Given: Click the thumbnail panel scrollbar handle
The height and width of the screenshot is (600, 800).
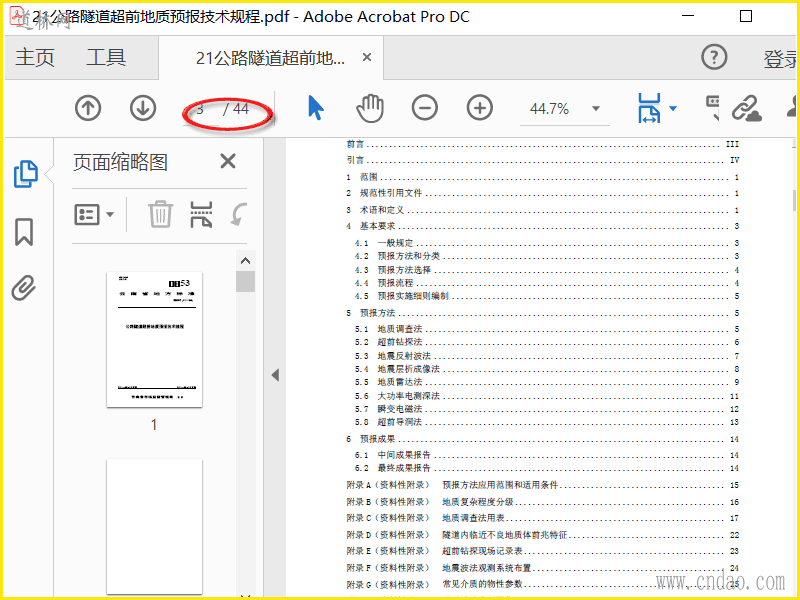Looking at the screenshot, I should [x=245, y=282].
